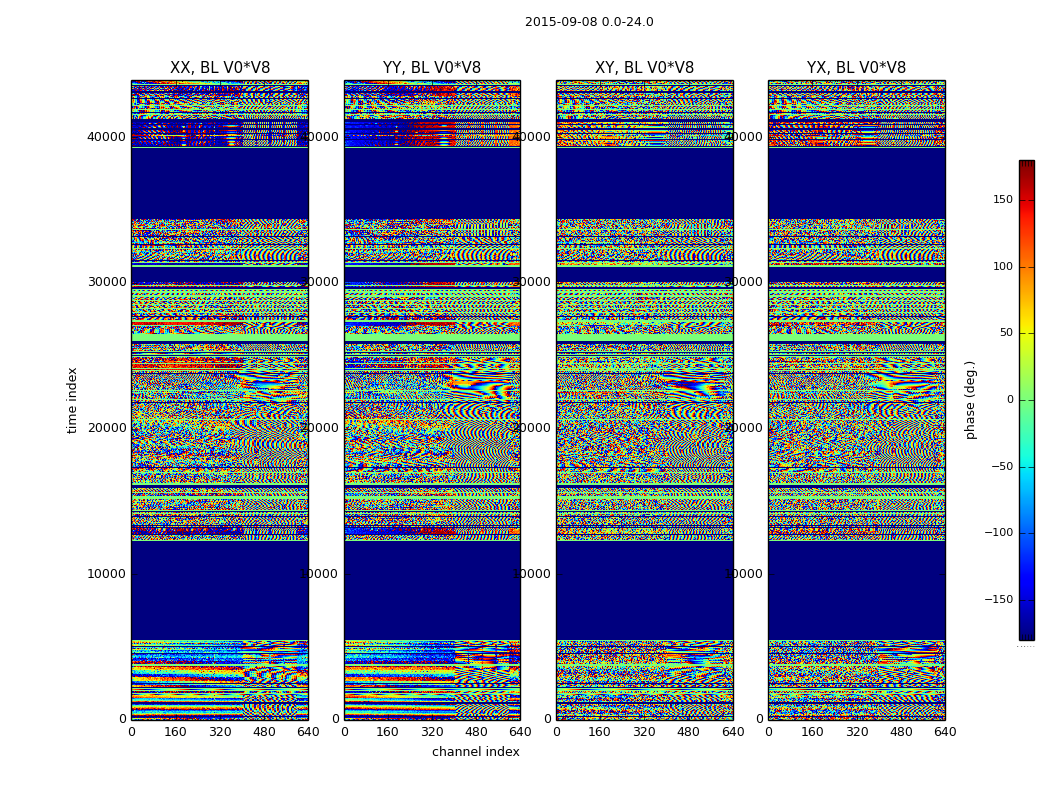Click the 10000 tick label on XX panel
1050x800 pixels.
(106, 574)
